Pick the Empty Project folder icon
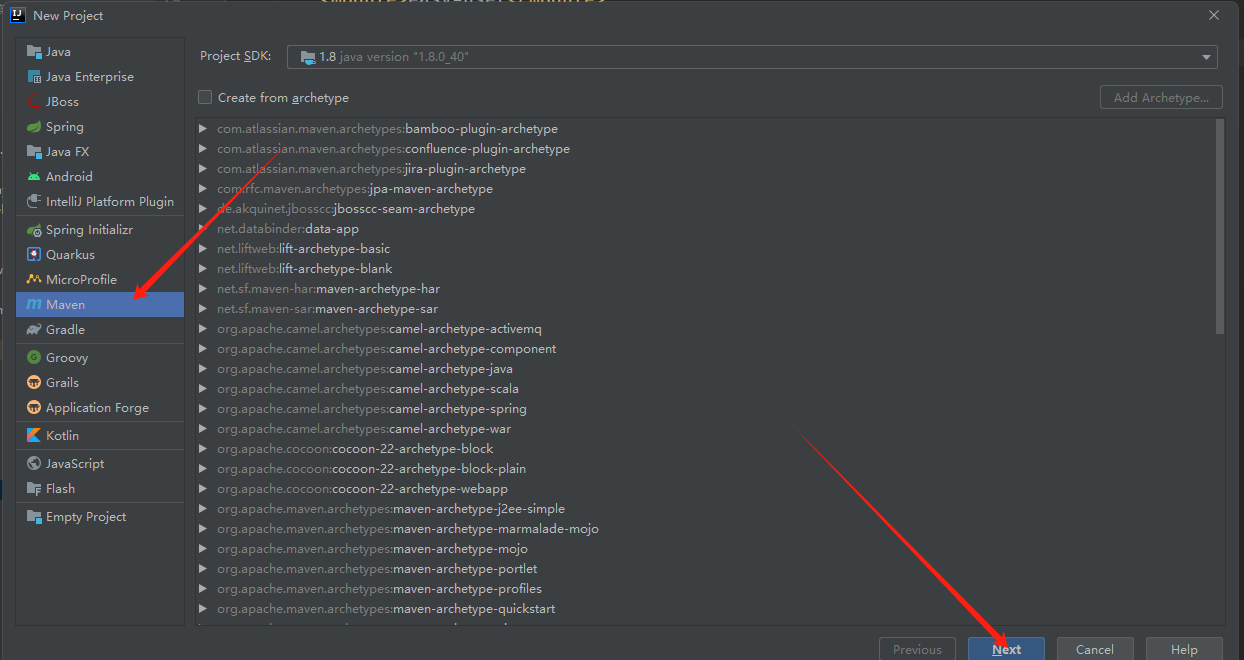 click(x=34, y=517)
